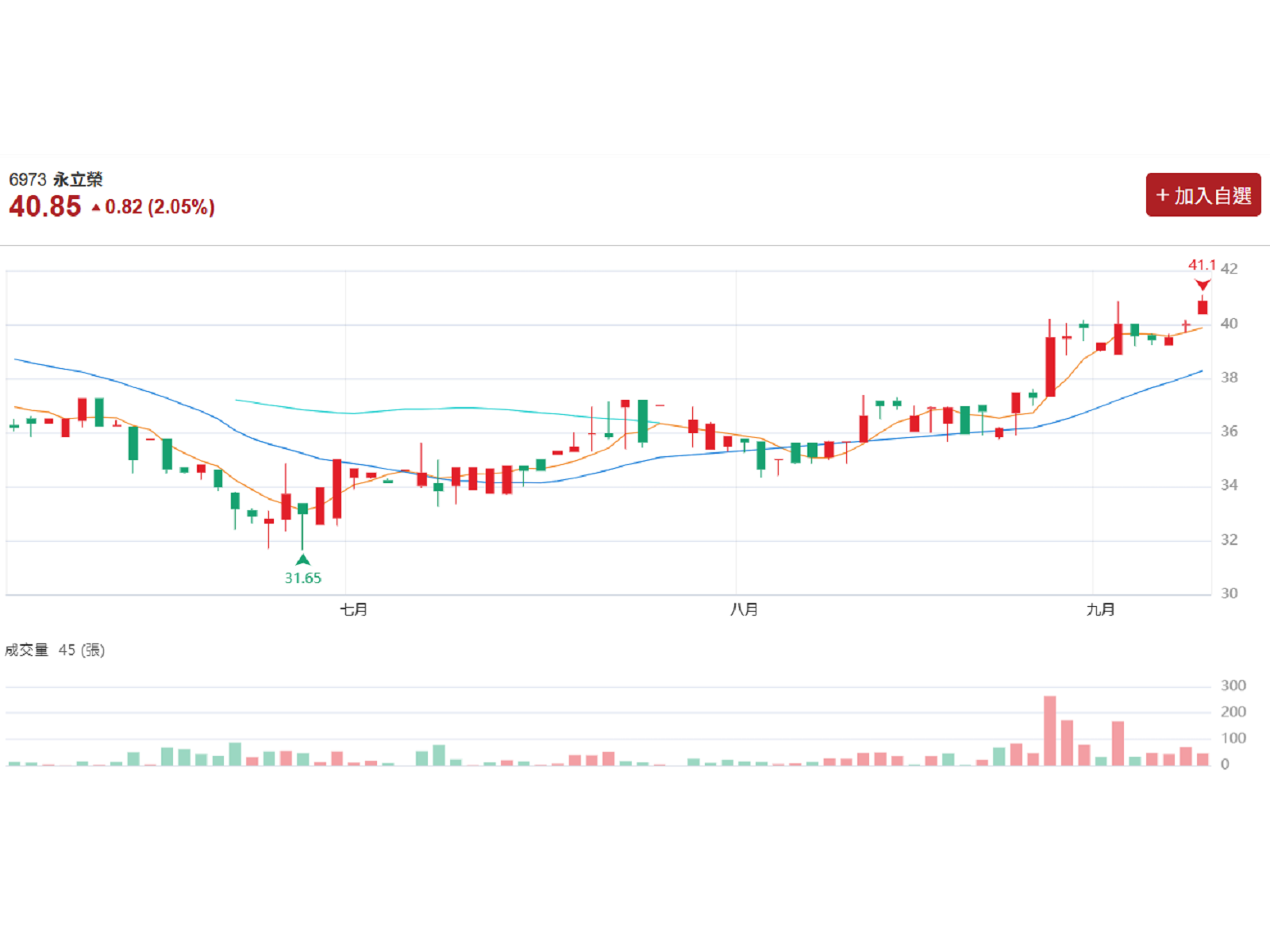This screenshot has height=952, width=1270.
Task: Select the 八月 date axis label
Action: [744, 609]
